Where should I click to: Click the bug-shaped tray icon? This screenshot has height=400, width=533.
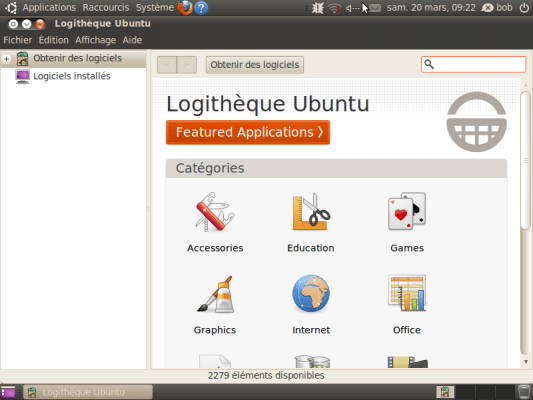(x=317, y=8)
